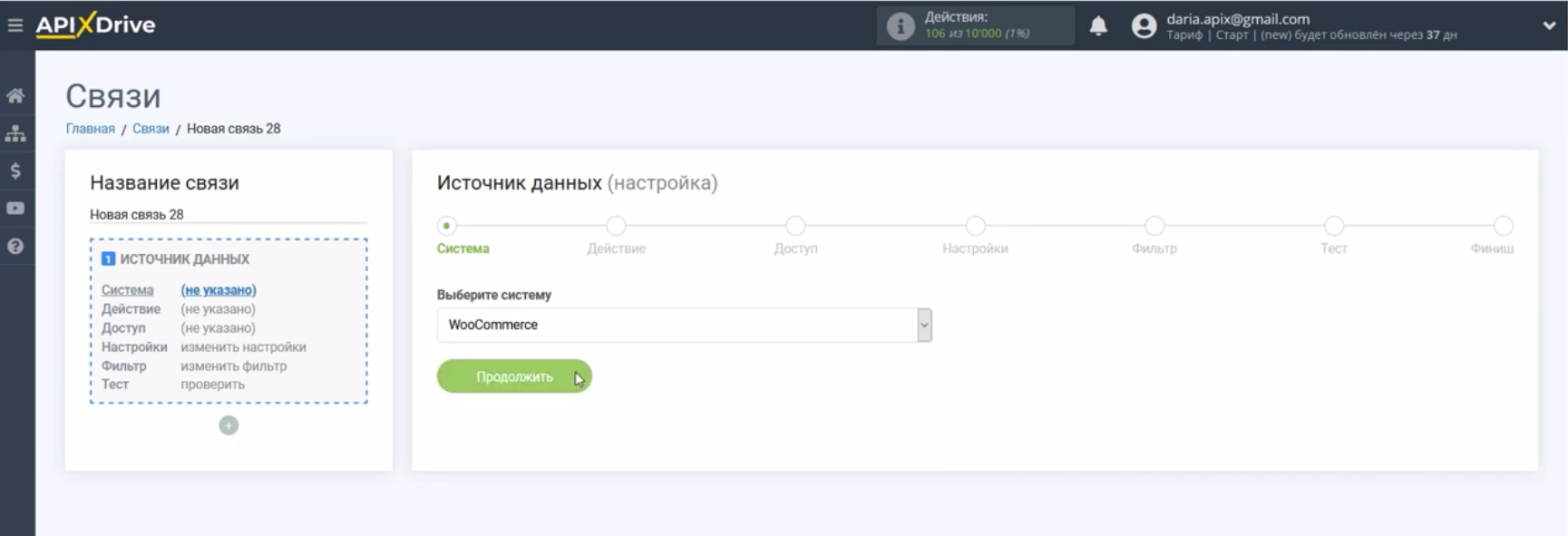Expand the account menu chevron

(1549, 25)
